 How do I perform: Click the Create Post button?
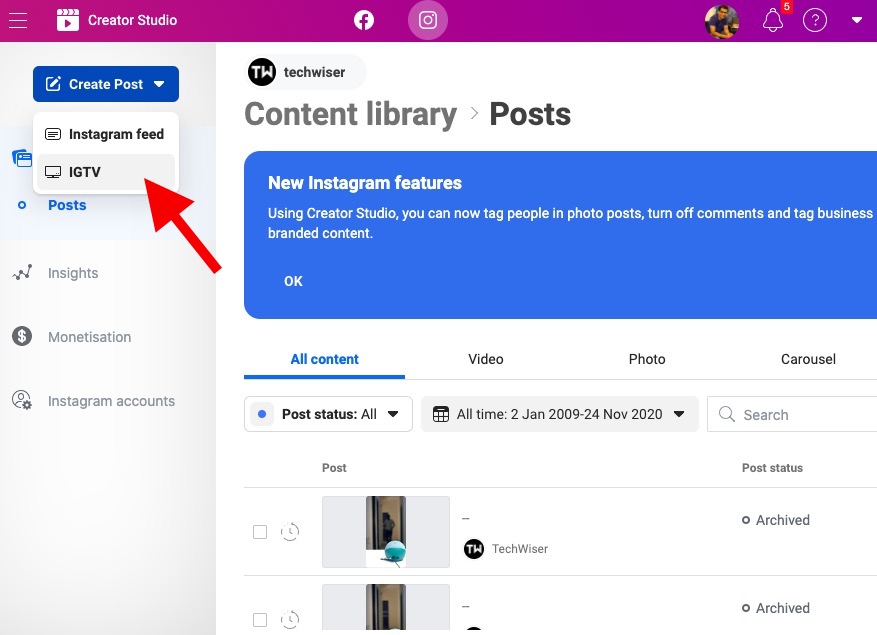pyautogui.click(x=106, y=84)
